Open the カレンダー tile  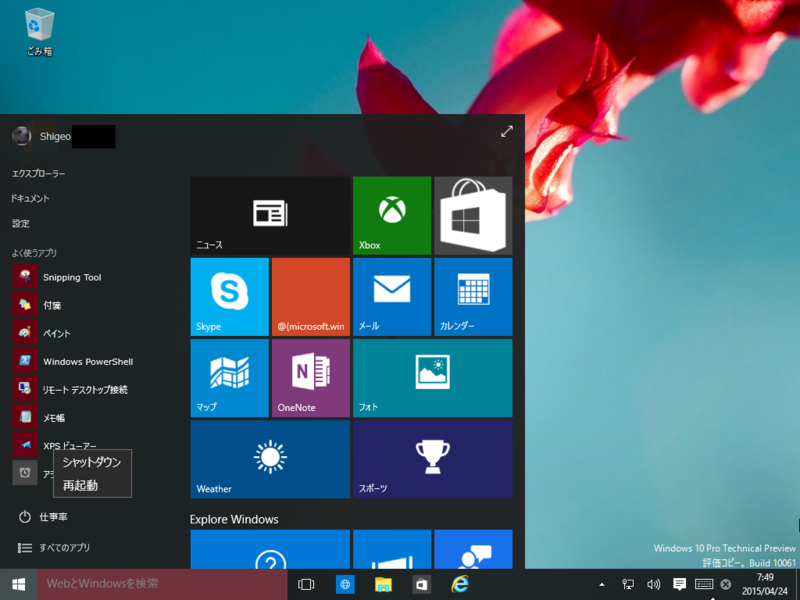[x=472, y=296]
